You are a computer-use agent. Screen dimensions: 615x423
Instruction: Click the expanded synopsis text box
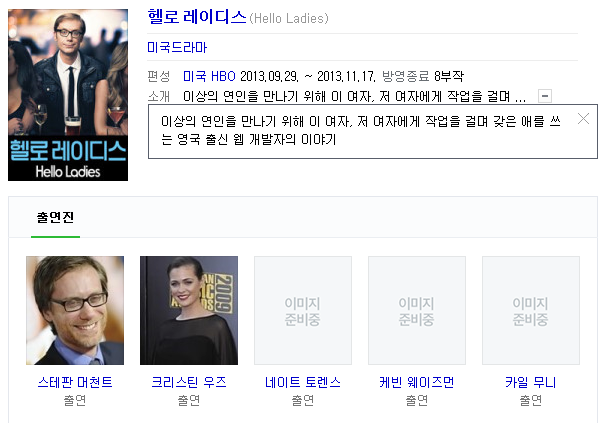pos(373,131)
